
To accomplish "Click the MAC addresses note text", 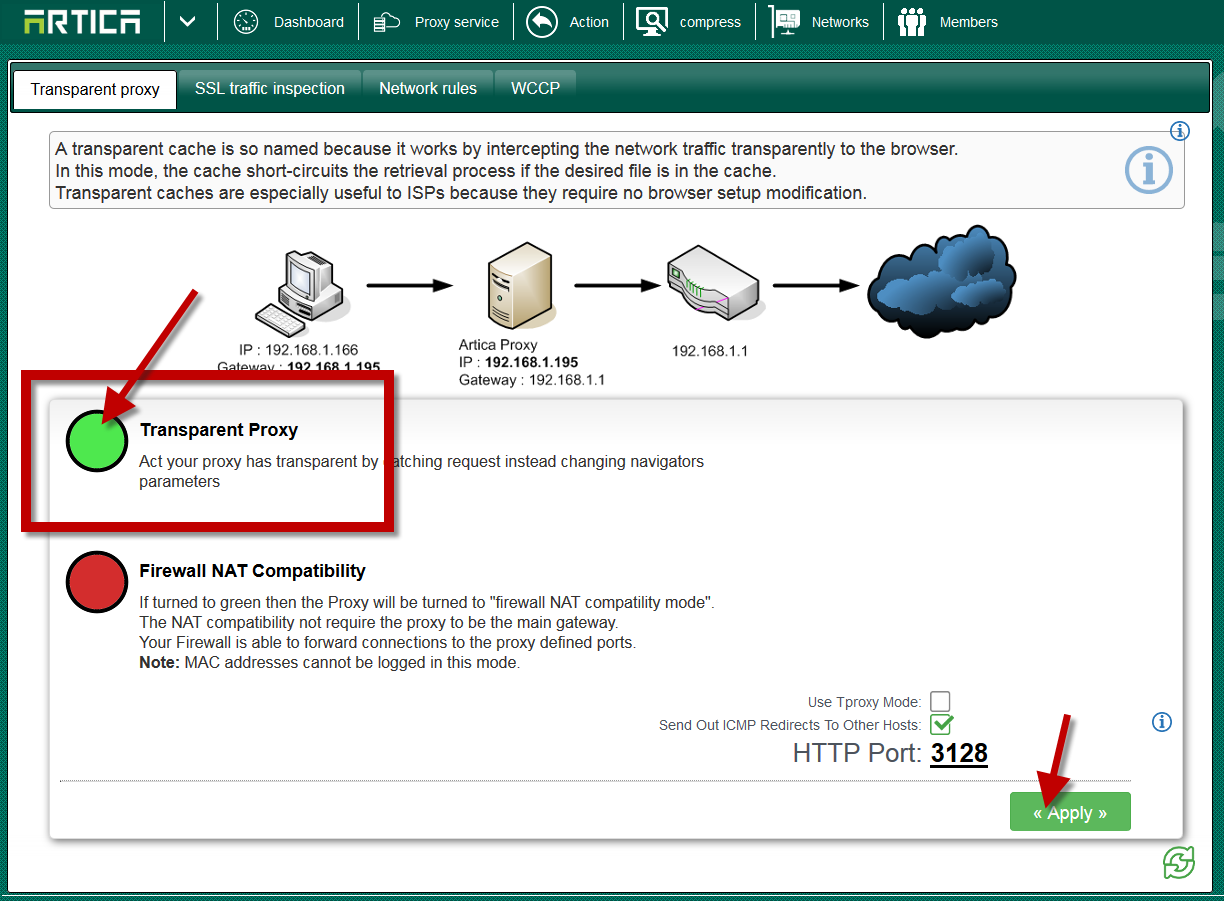I will coord(330,662).
